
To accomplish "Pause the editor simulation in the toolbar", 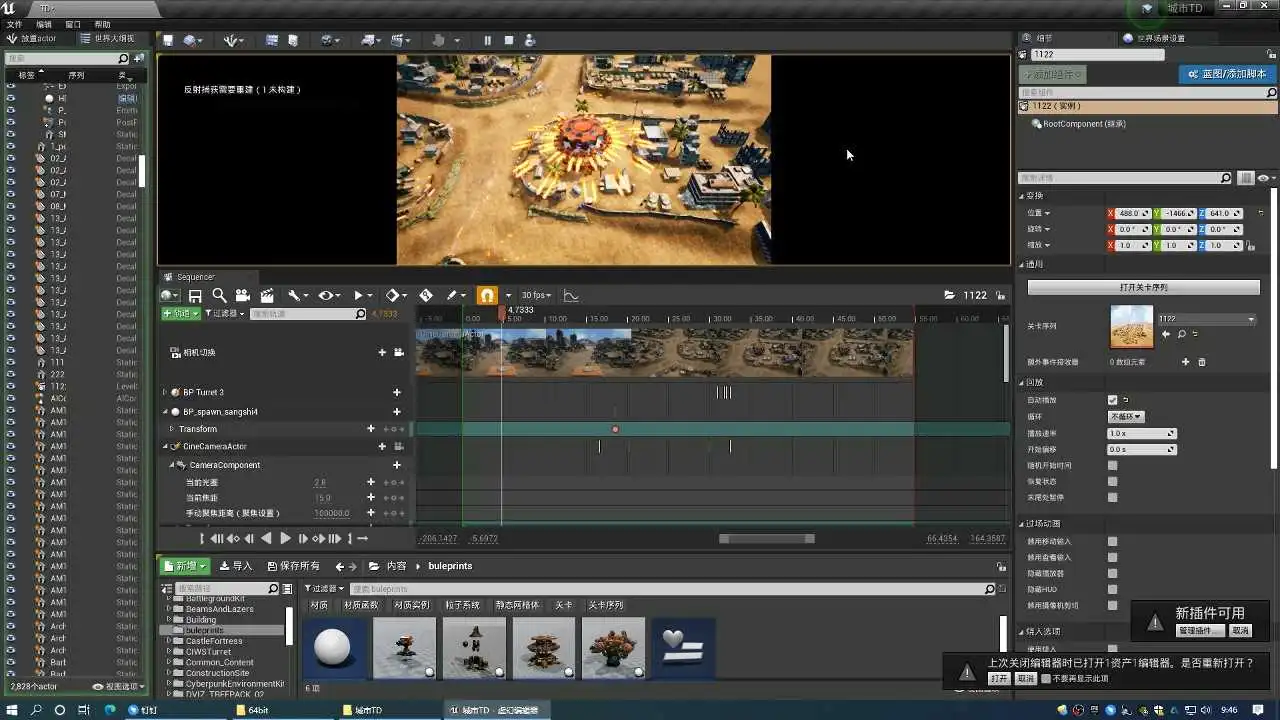I will tap(488, 41).
